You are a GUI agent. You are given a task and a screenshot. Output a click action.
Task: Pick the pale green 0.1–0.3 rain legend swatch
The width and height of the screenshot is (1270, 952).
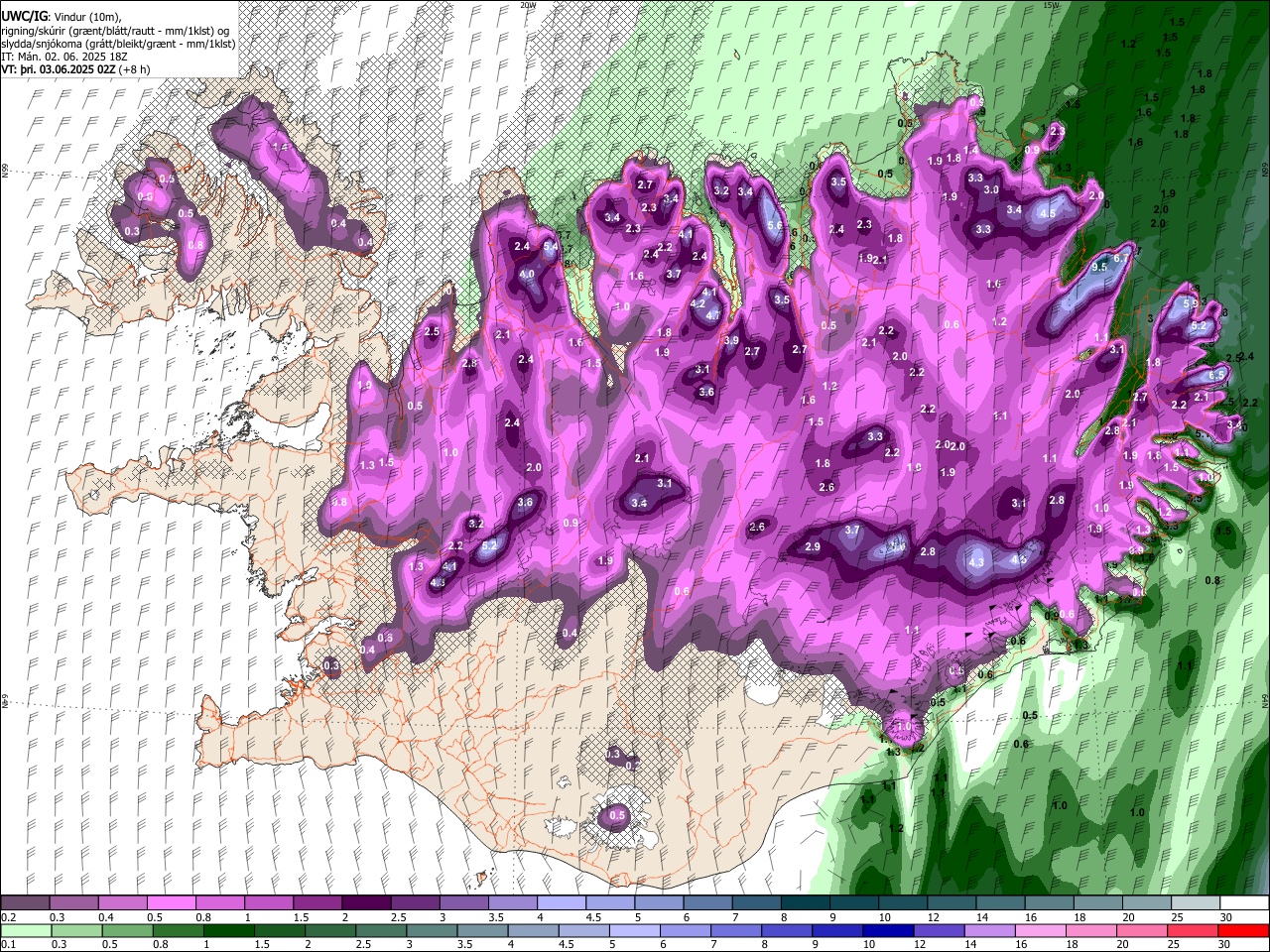click(25, 930)
